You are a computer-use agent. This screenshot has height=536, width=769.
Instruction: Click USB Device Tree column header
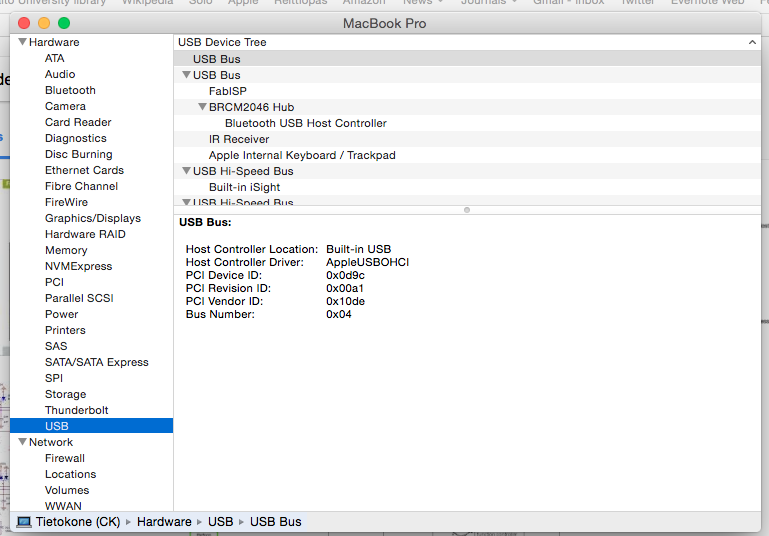coord(467,42)
